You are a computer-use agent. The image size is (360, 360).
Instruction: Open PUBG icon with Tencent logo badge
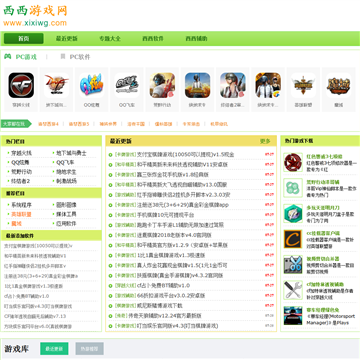click(x=268, y=85)
